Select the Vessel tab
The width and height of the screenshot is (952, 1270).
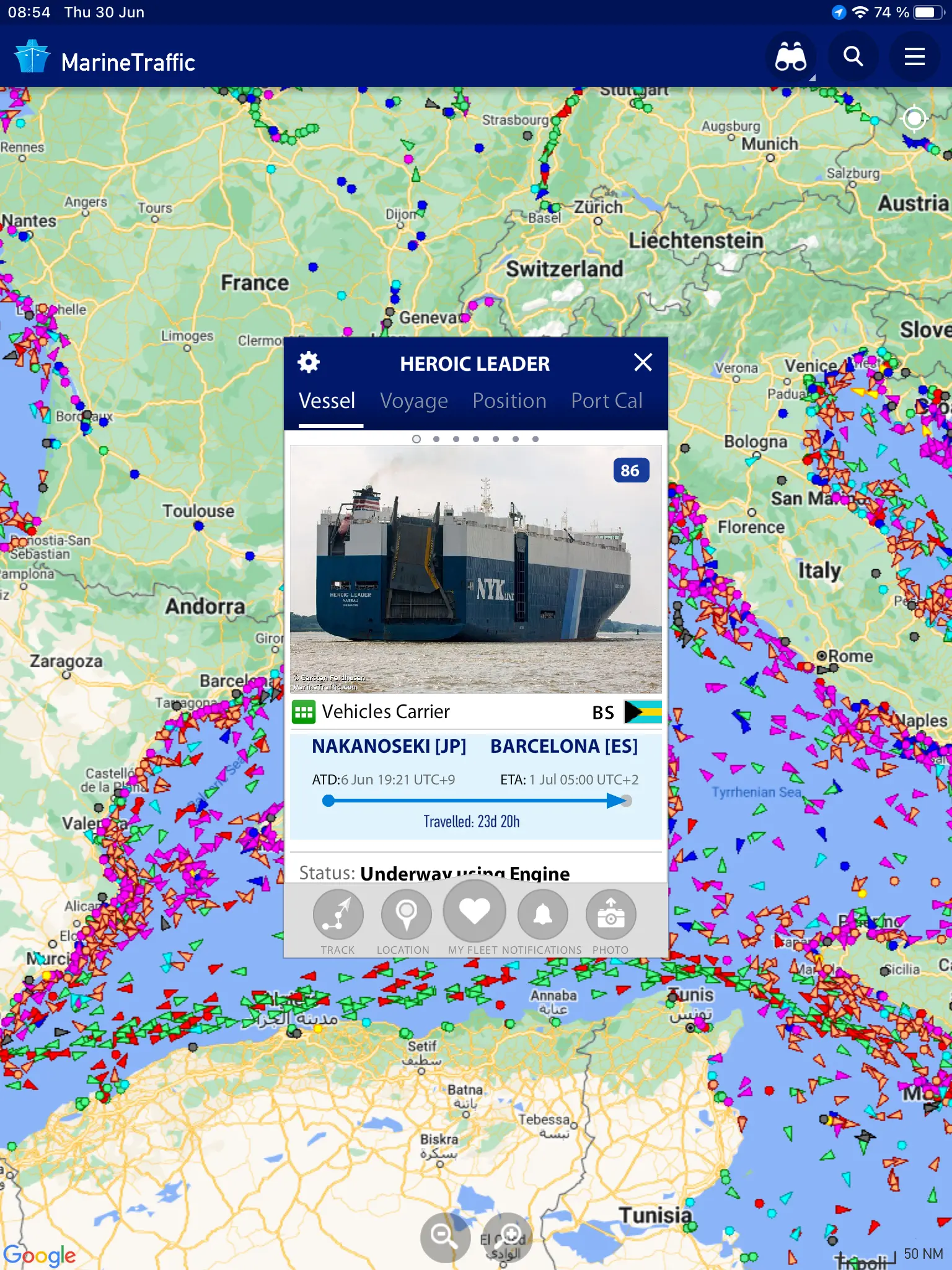[x=327, y=401]
